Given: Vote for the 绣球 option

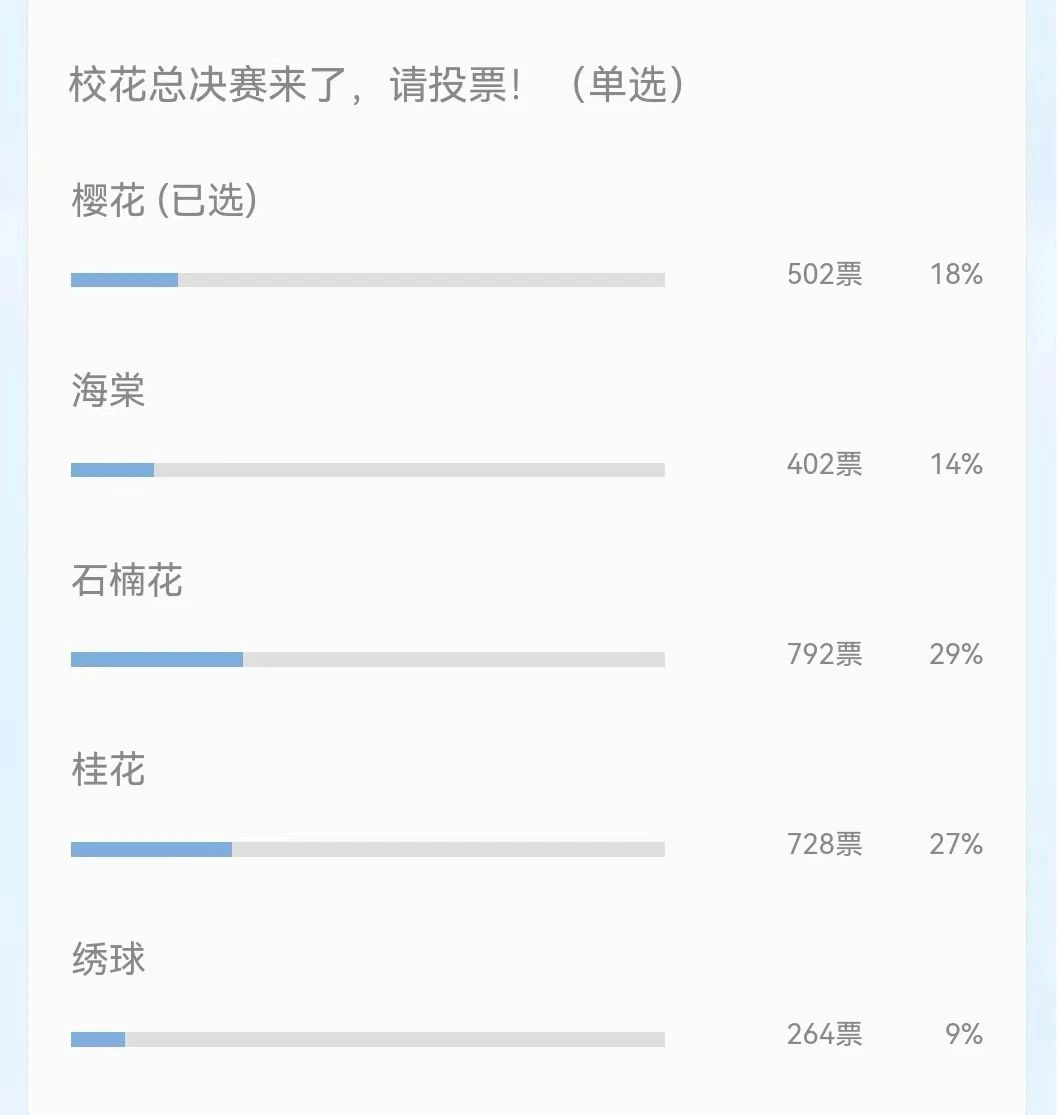Looking at the screenshot, I should pos(109,961).
